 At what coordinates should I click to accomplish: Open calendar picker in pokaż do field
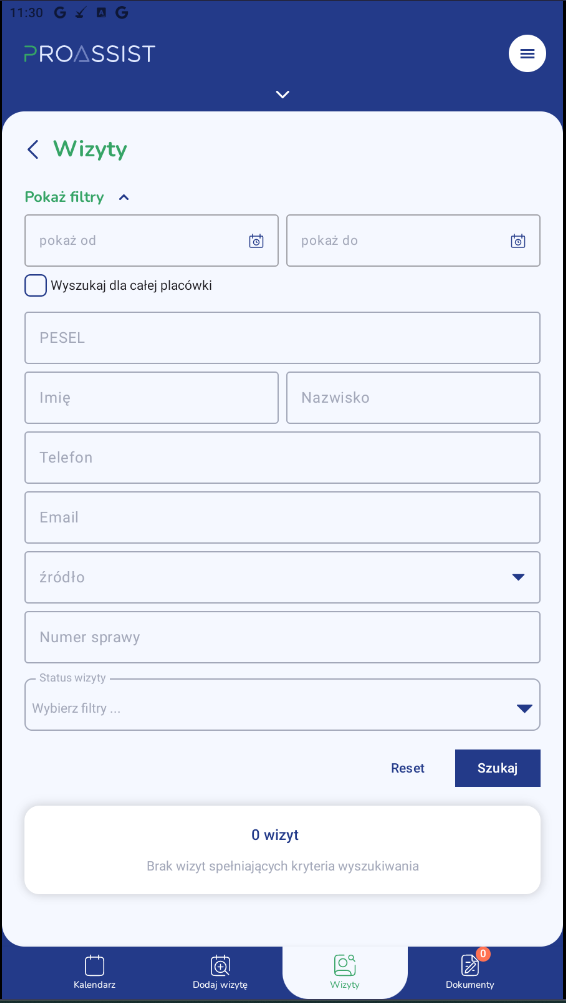tap(518, 241)
